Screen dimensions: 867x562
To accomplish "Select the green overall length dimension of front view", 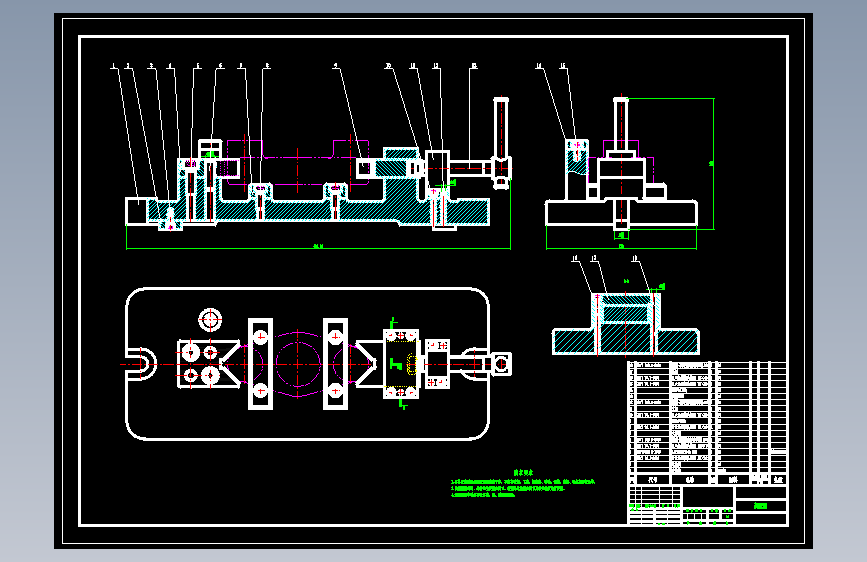I will [318, 248].
